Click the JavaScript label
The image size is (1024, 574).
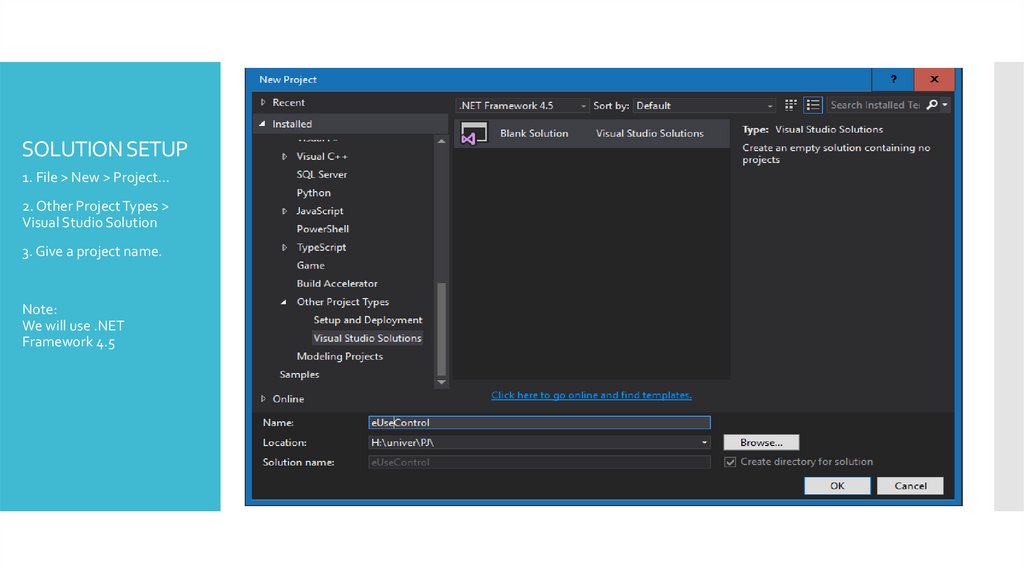point(319,211)
